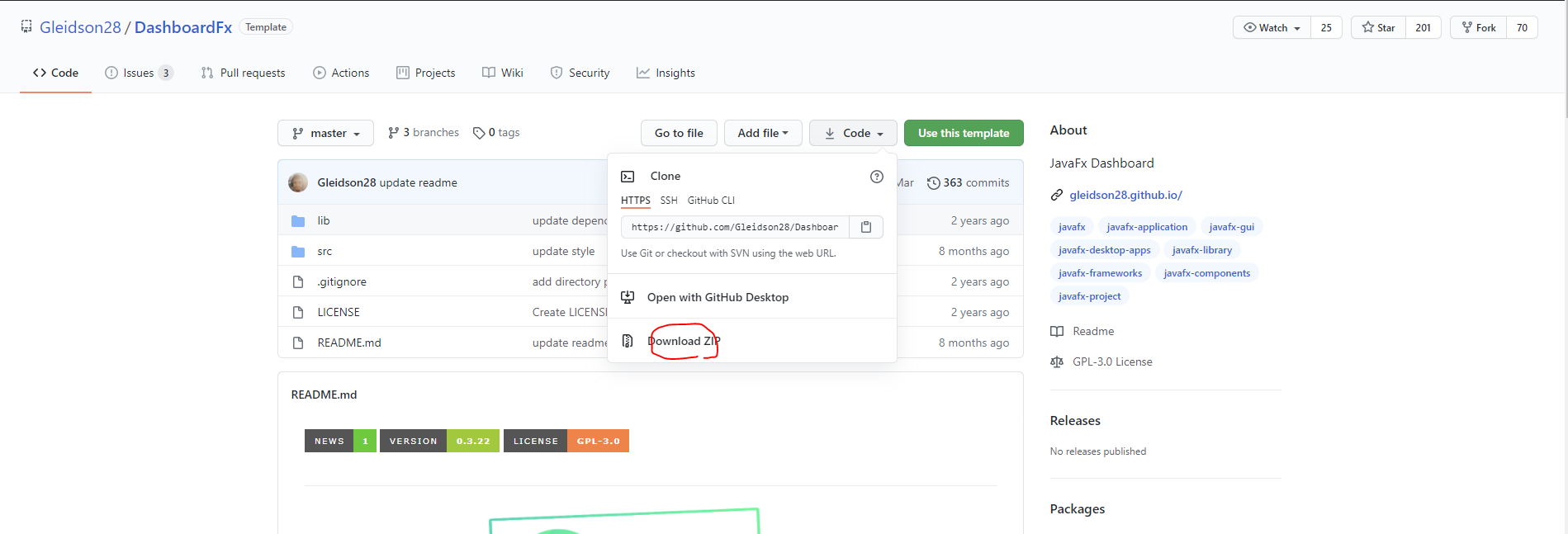Select the HTTPS clone tab
Screen dimensions: 1568x534
[636, 201]
